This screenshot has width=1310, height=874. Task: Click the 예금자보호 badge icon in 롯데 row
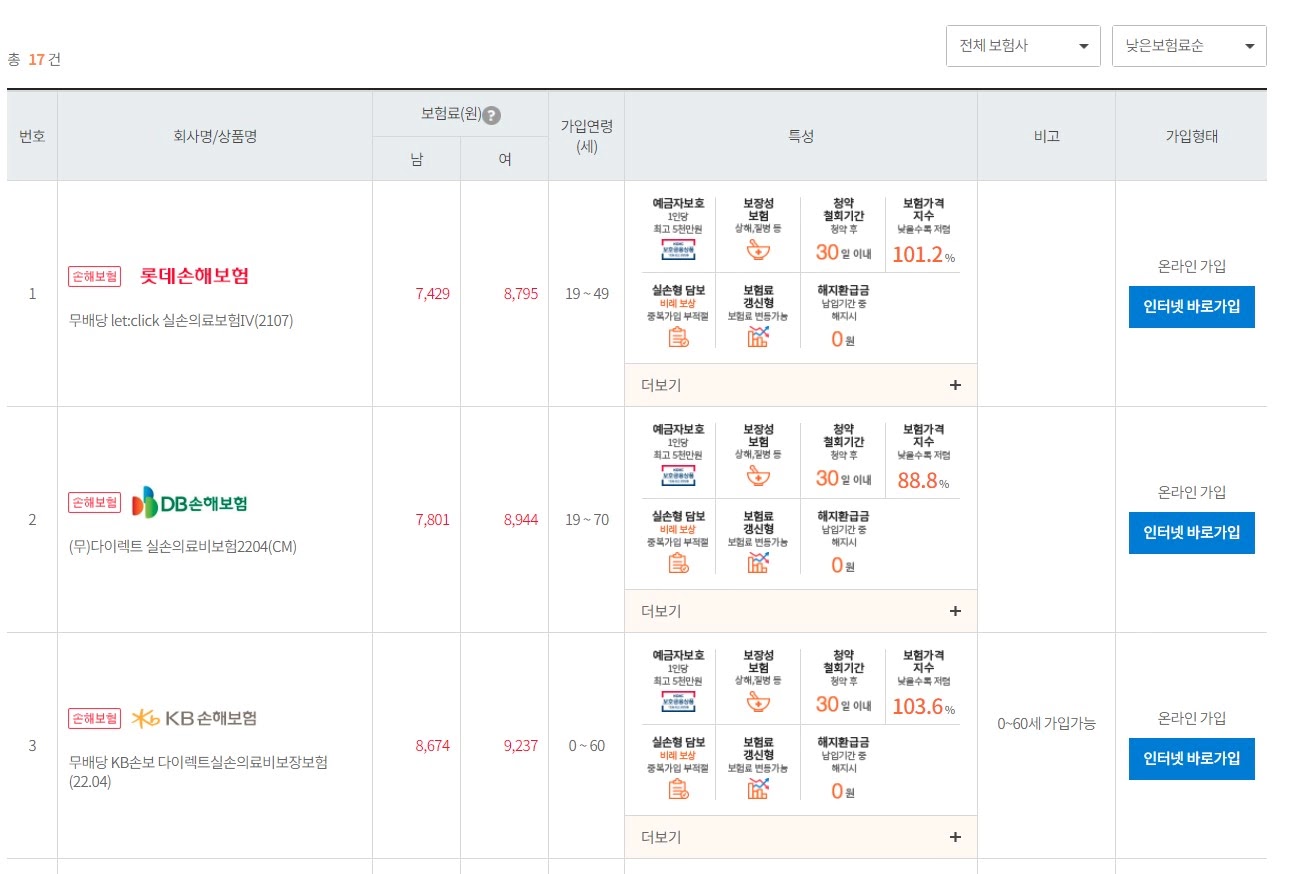point(678,250)
